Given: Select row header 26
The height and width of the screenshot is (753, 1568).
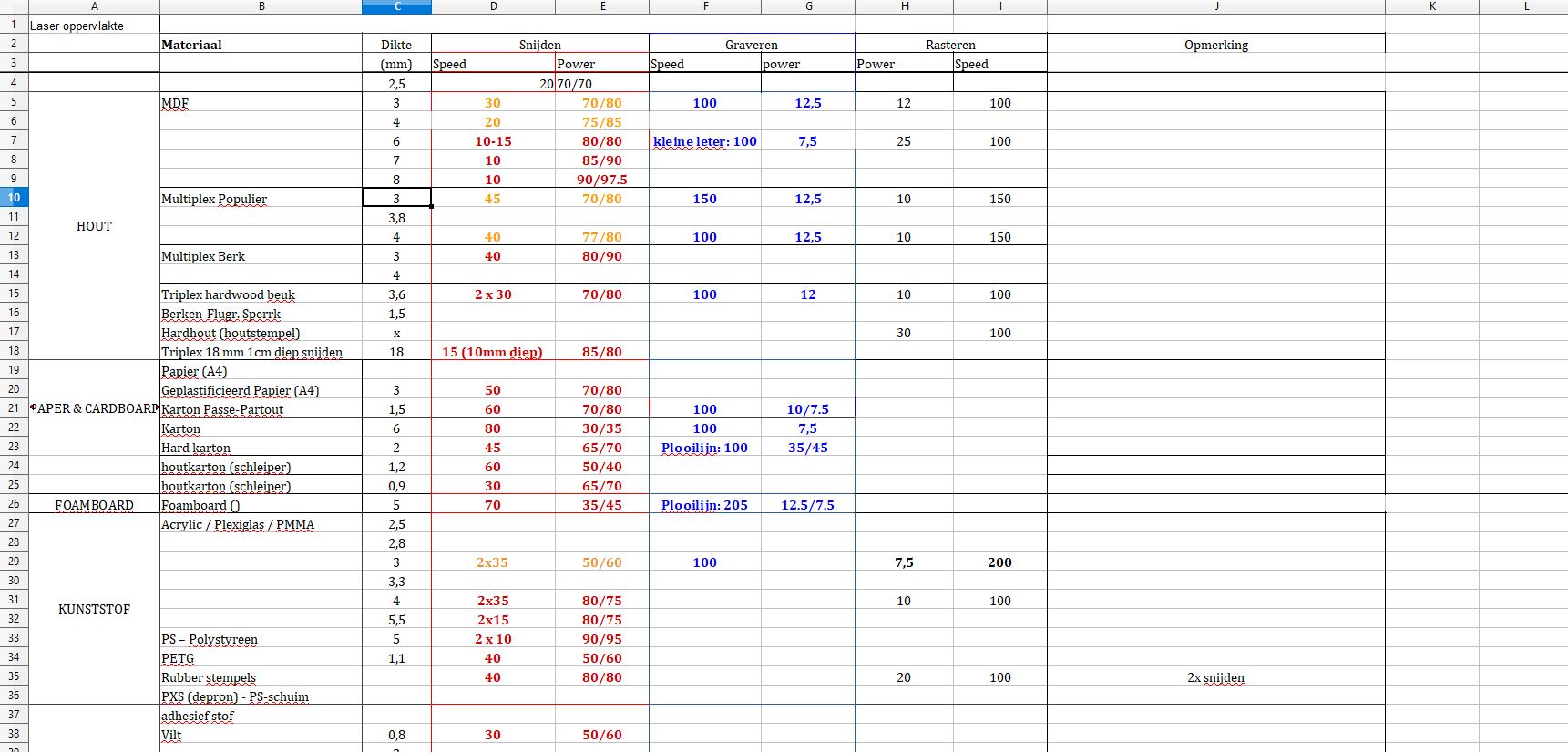Looking at the screenshot, I should click(14, 503).
